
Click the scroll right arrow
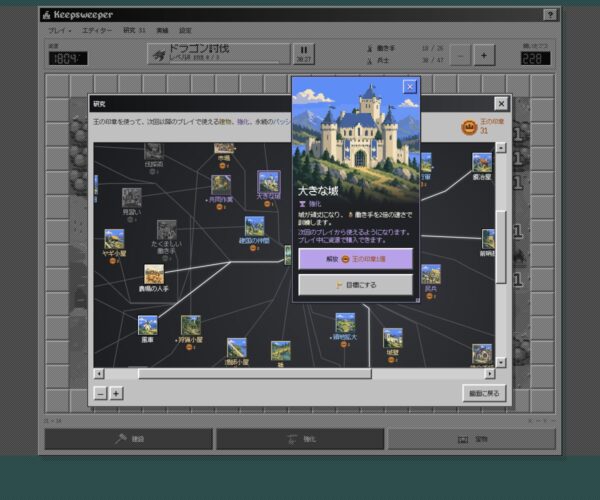pyautogui.click(x=490, y=374)
